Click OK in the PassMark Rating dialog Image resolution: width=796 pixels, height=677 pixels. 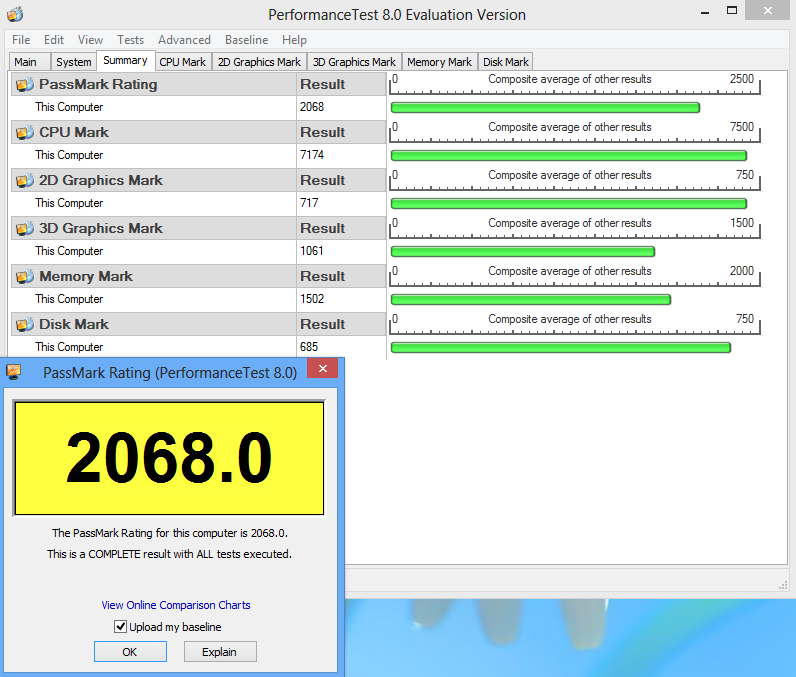(130, 652)
